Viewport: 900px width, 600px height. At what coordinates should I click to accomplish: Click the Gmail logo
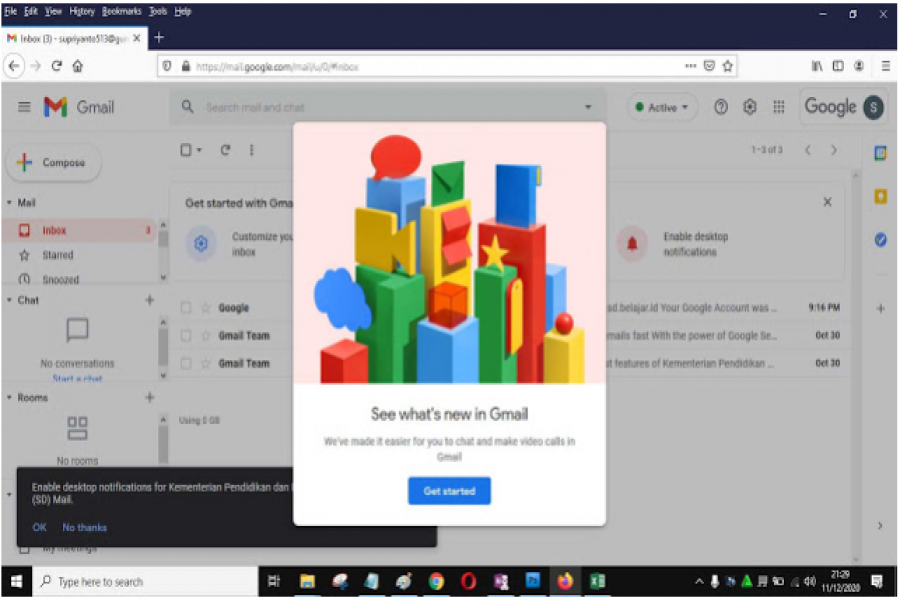79,107
